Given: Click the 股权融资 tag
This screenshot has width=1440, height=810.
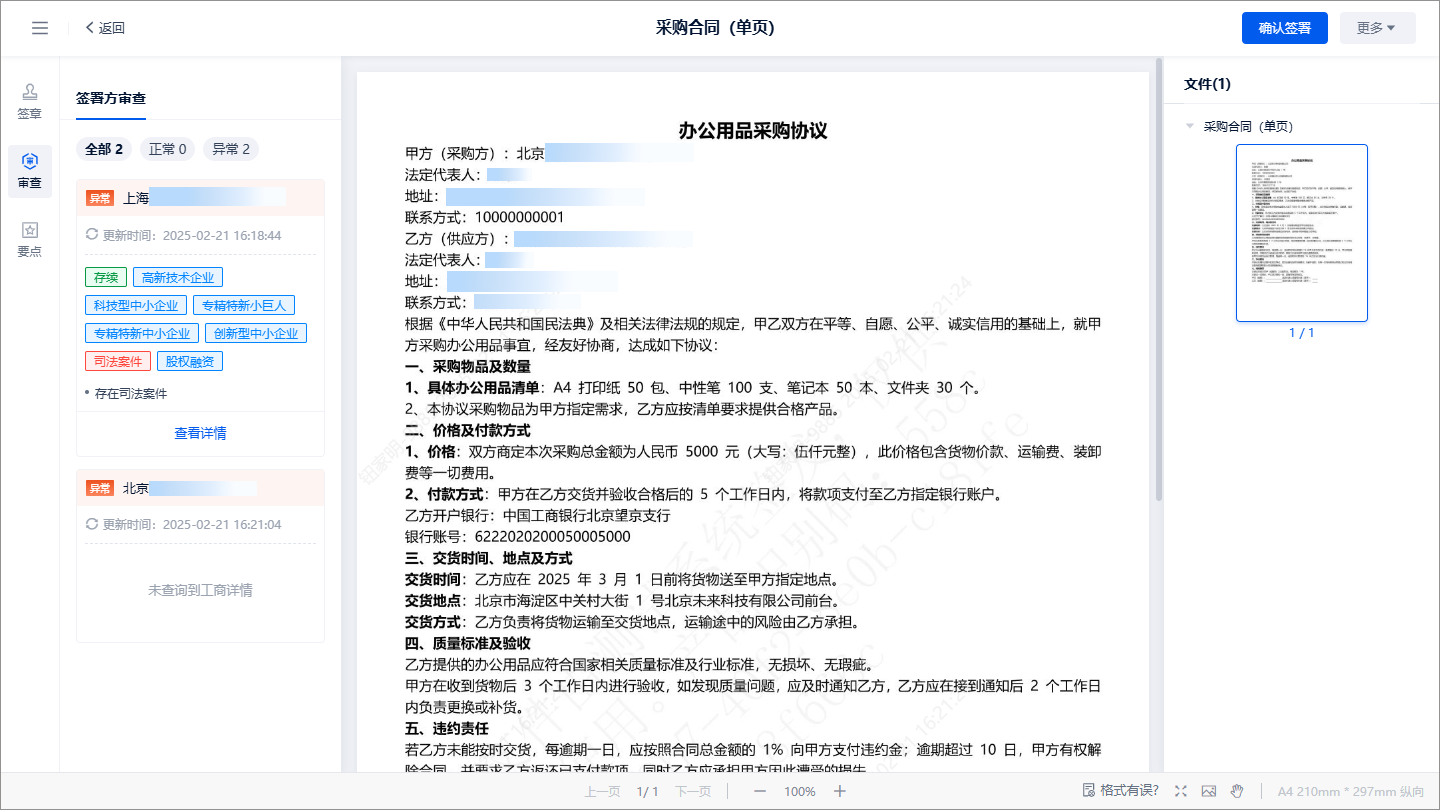Looking at the screenshot, I should (190, 361).
